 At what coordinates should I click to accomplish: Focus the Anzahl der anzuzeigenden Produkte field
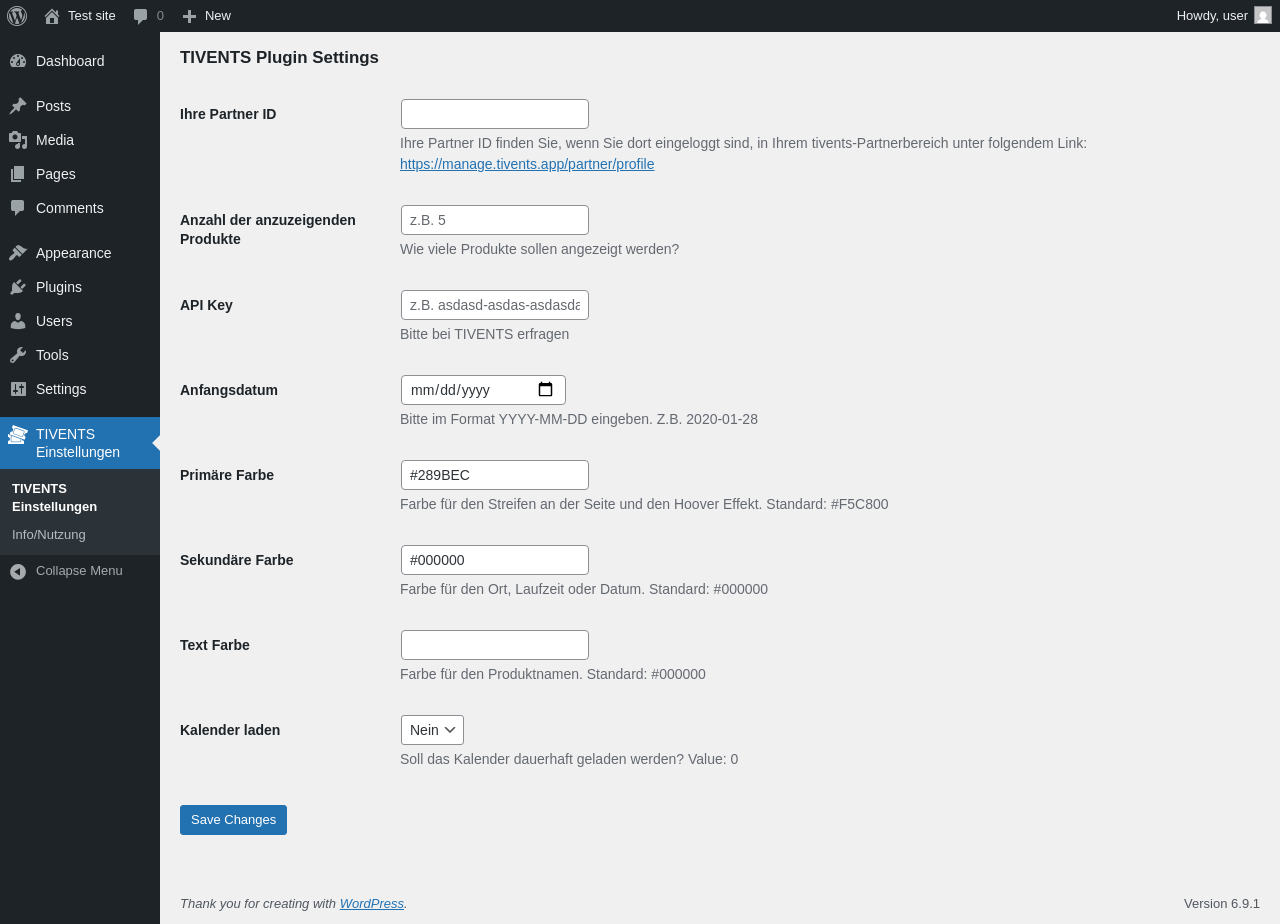point(495,220)
